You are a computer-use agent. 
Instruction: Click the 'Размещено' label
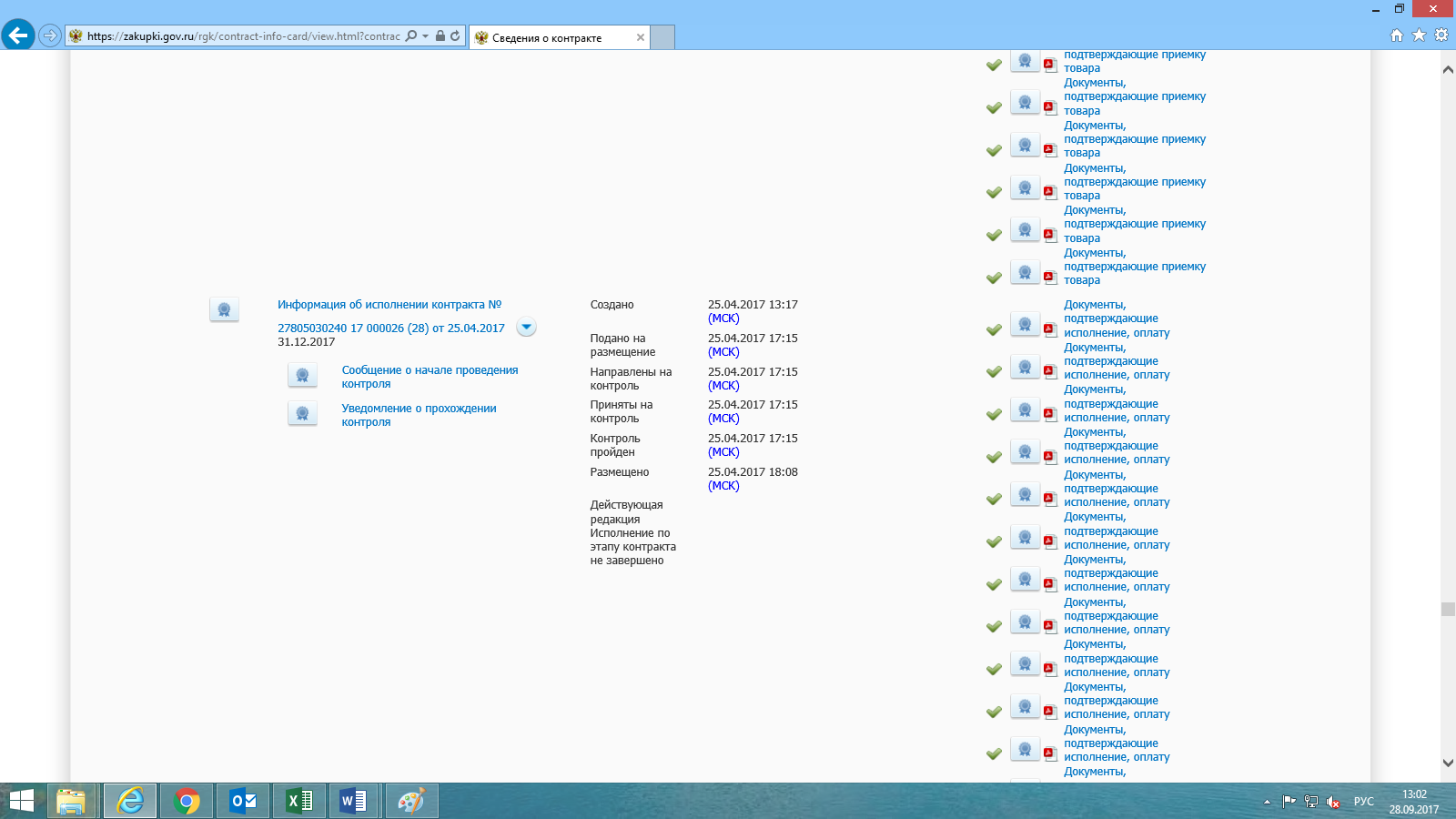click(x=619, y=472)
